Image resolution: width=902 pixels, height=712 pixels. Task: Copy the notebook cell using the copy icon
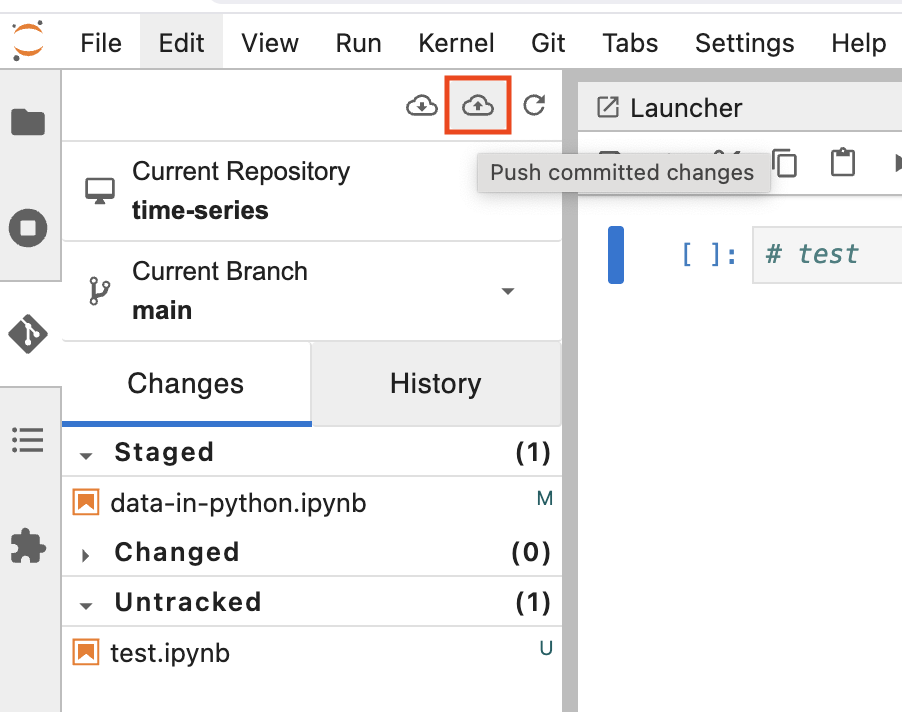pyautogui.click(x=786, y=162)
